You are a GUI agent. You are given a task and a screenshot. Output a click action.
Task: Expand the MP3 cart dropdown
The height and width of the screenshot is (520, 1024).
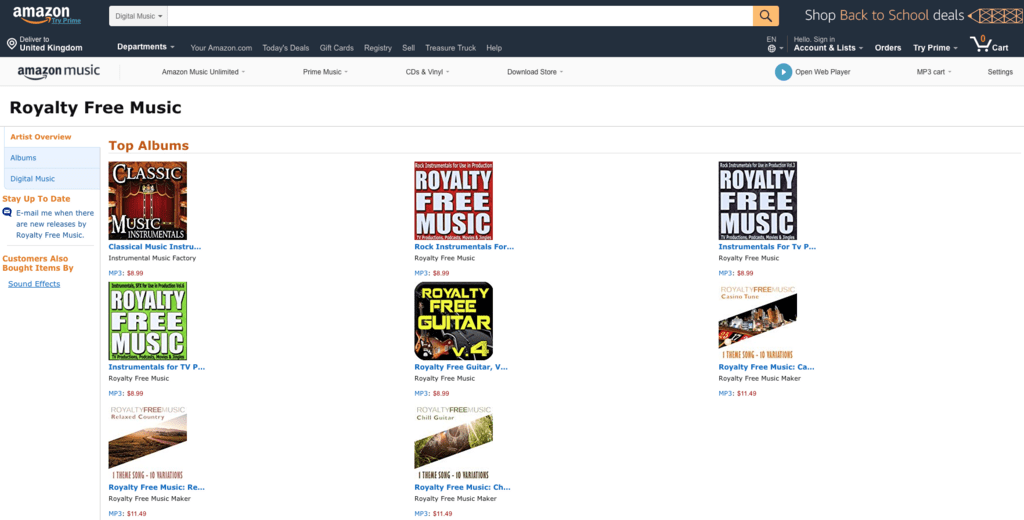934,72
